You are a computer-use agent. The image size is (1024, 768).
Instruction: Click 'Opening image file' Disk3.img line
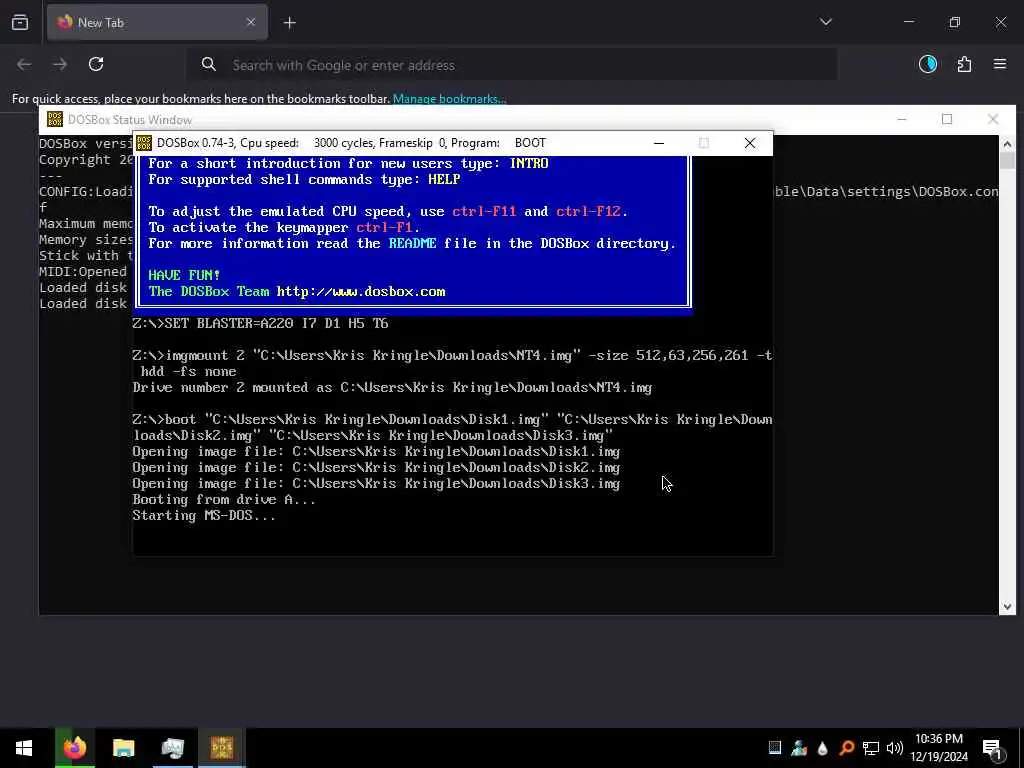tap(376, 484)
